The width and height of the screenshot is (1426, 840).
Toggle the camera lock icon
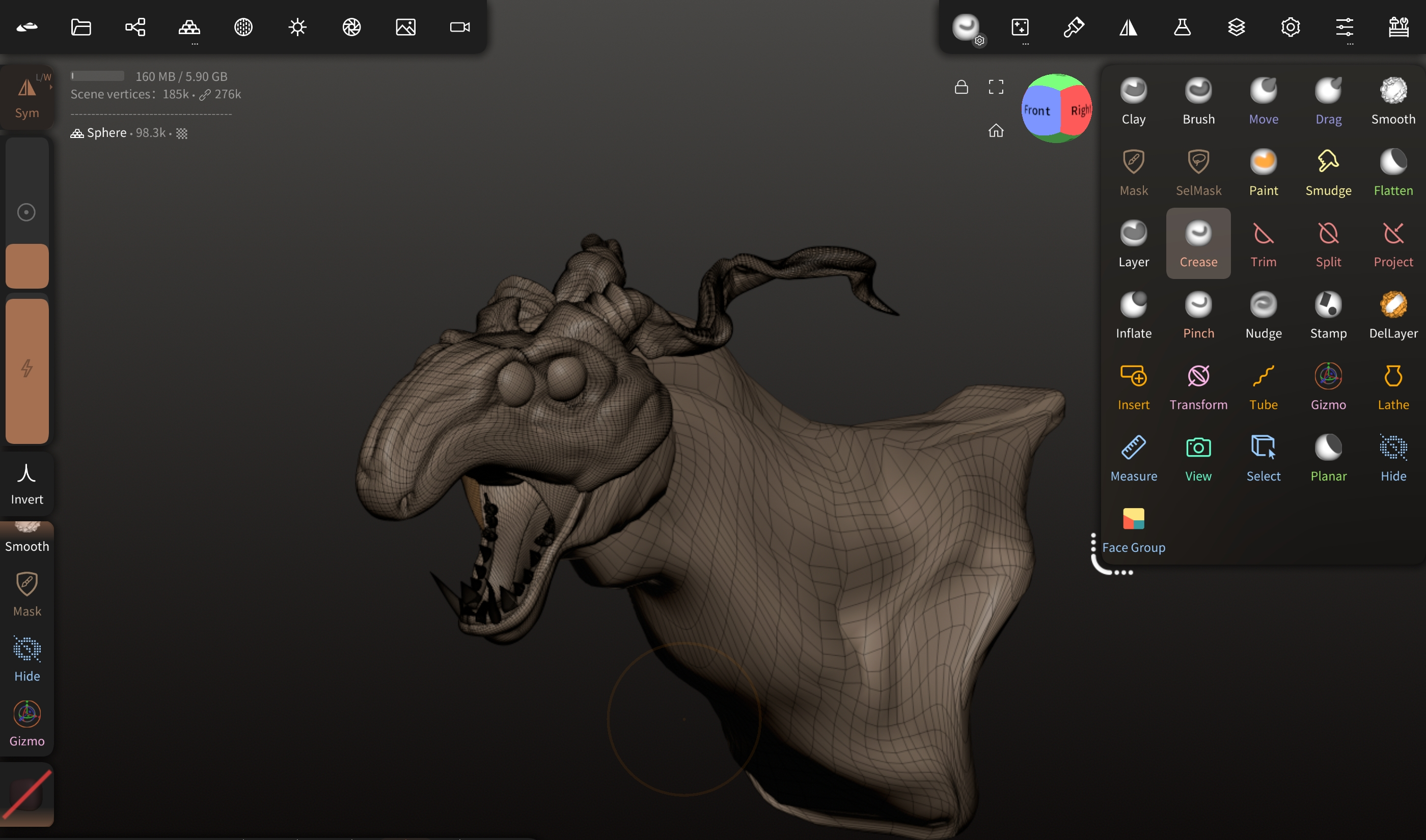[961, 87]
